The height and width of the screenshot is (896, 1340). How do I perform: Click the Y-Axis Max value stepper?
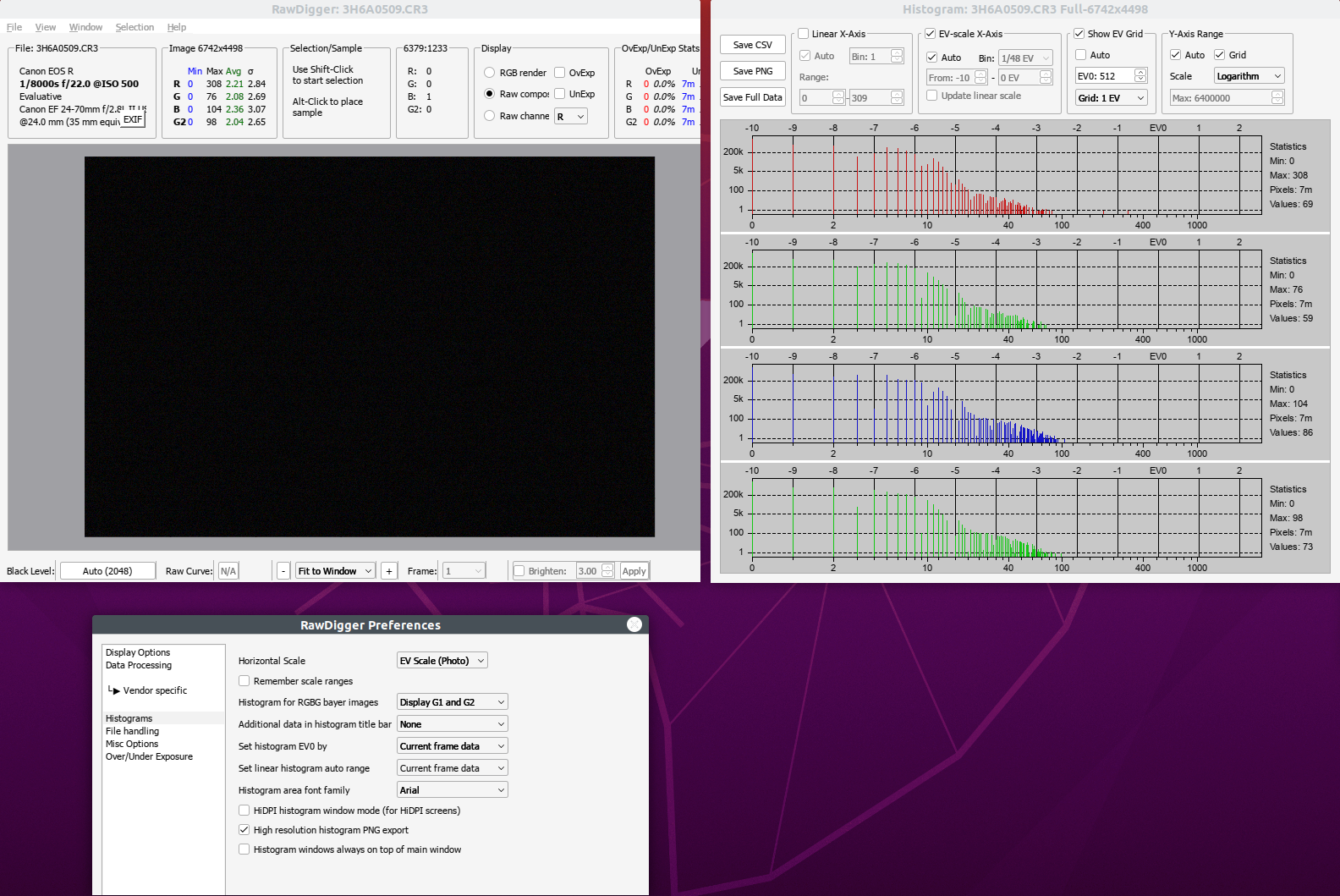click(1277, 98)
